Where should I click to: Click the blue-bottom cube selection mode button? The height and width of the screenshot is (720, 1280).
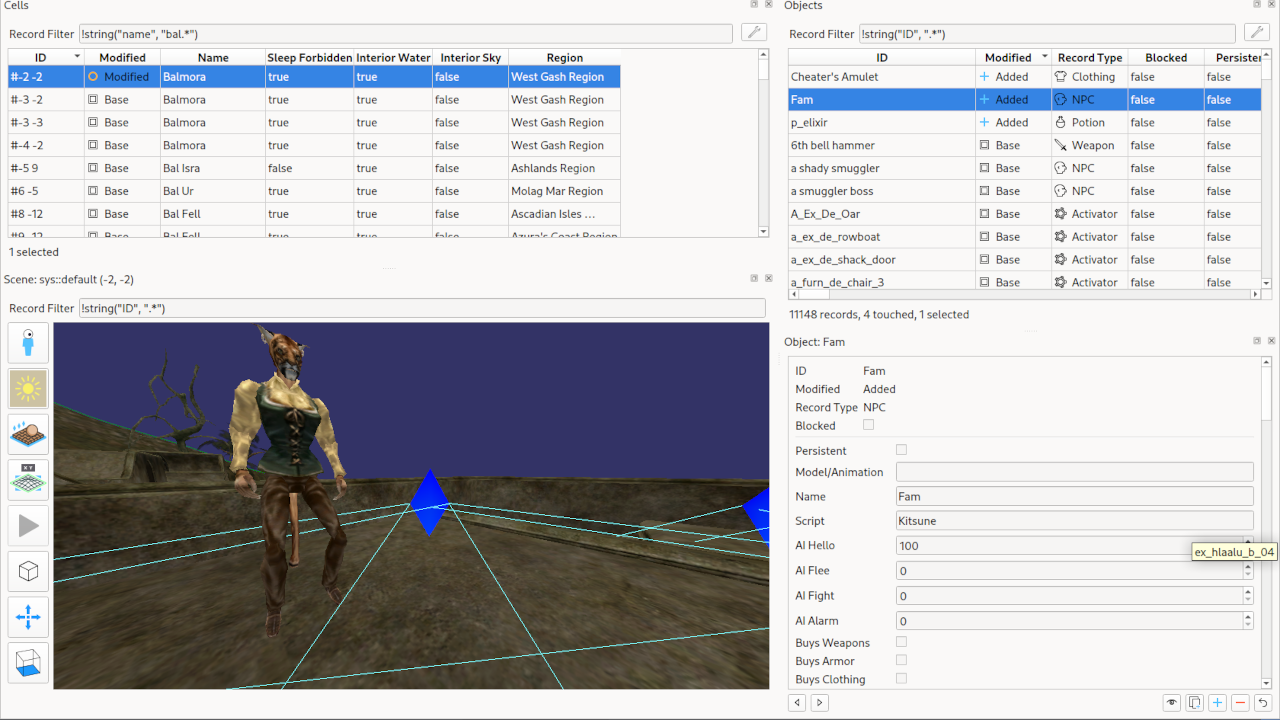pyautogui.click(x=28, y=663)
